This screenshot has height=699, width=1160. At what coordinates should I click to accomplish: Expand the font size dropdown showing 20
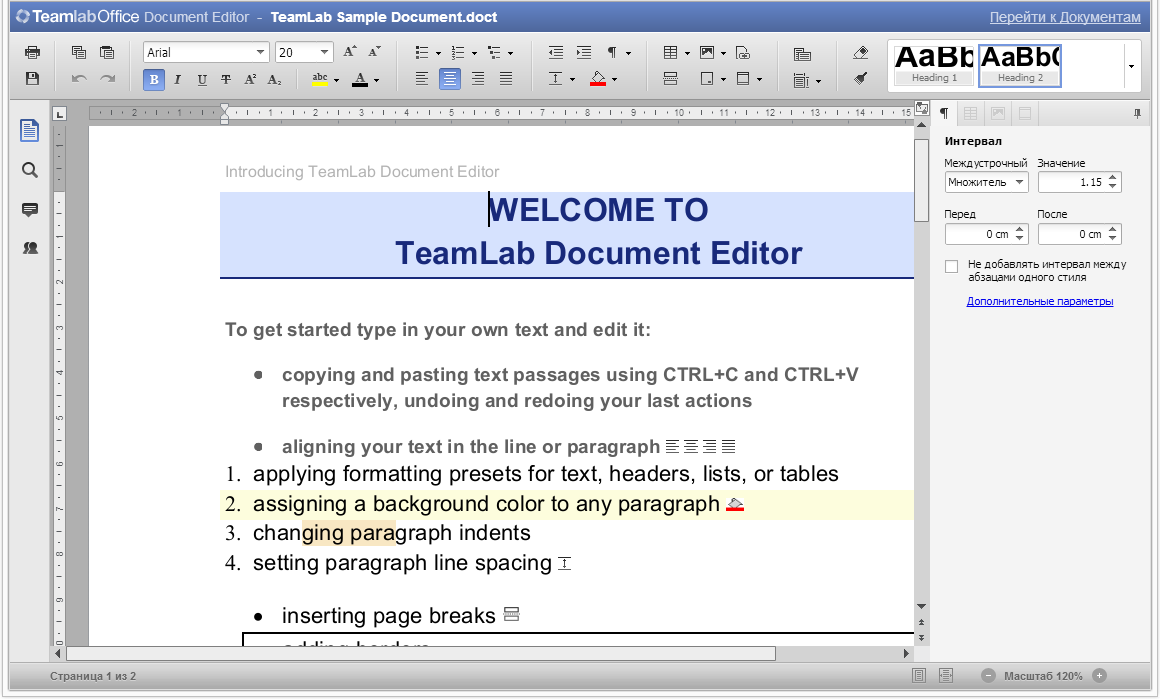coord(324,52)
